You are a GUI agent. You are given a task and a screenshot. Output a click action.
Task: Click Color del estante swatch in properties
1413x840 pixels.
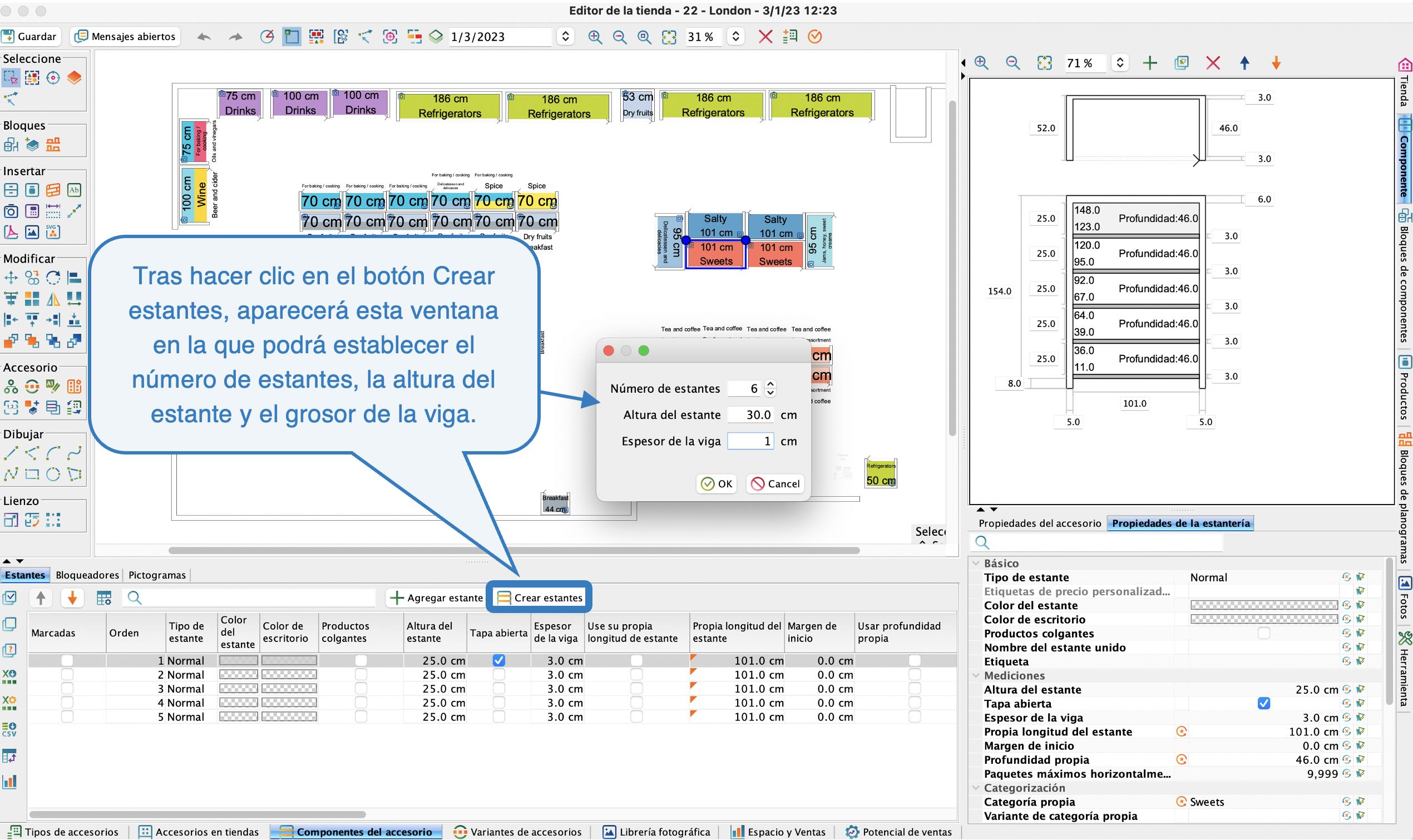coord(1264,606)
